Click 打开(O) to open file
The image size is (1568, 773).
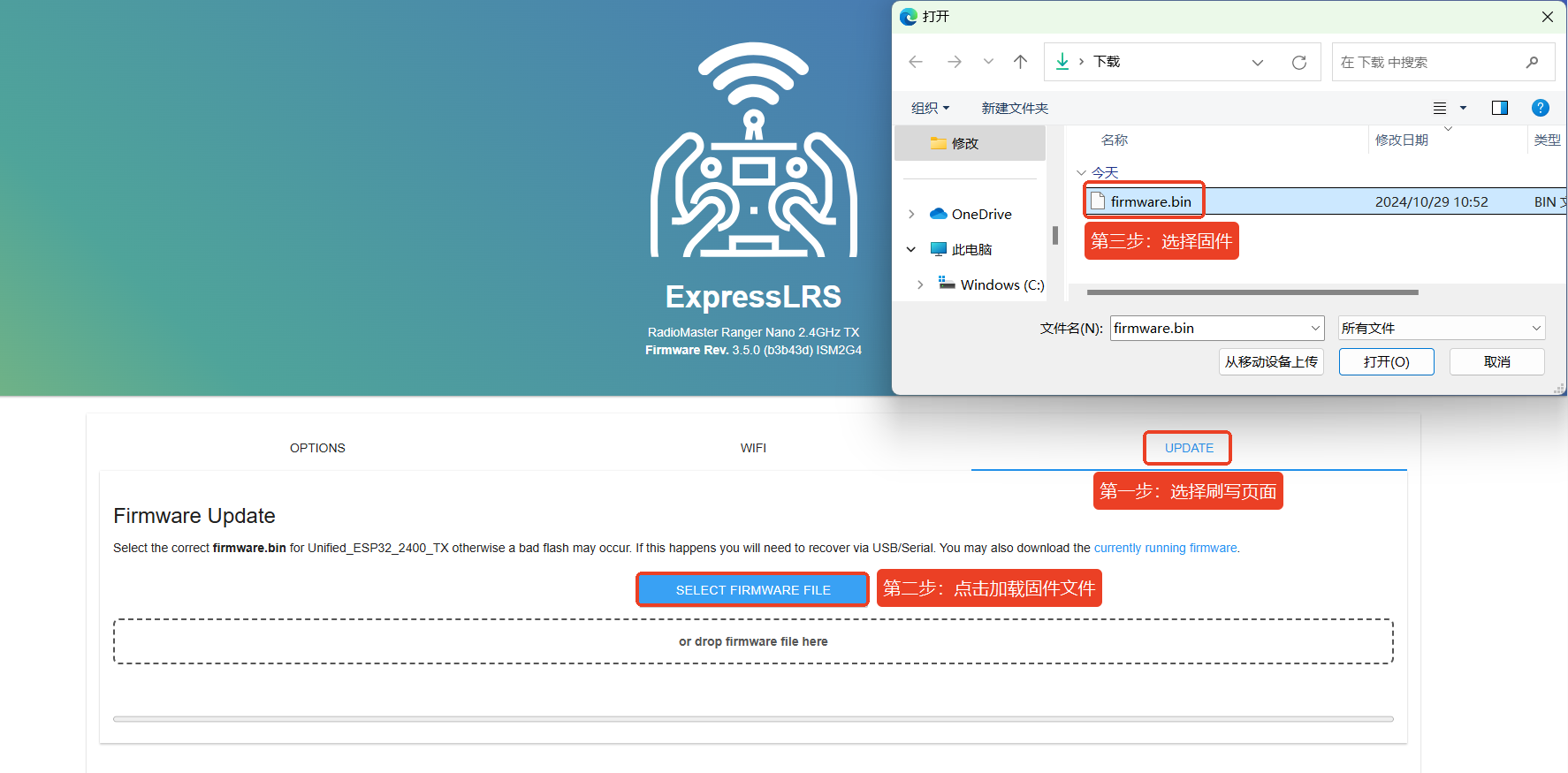coord(1386,361)
